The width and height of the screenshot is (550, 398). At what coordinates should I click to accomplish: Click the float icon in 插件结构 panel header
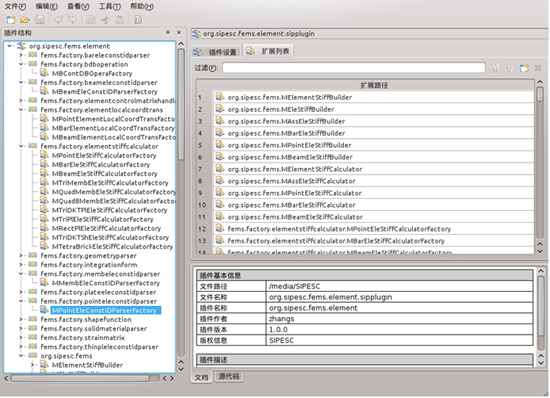168,33
